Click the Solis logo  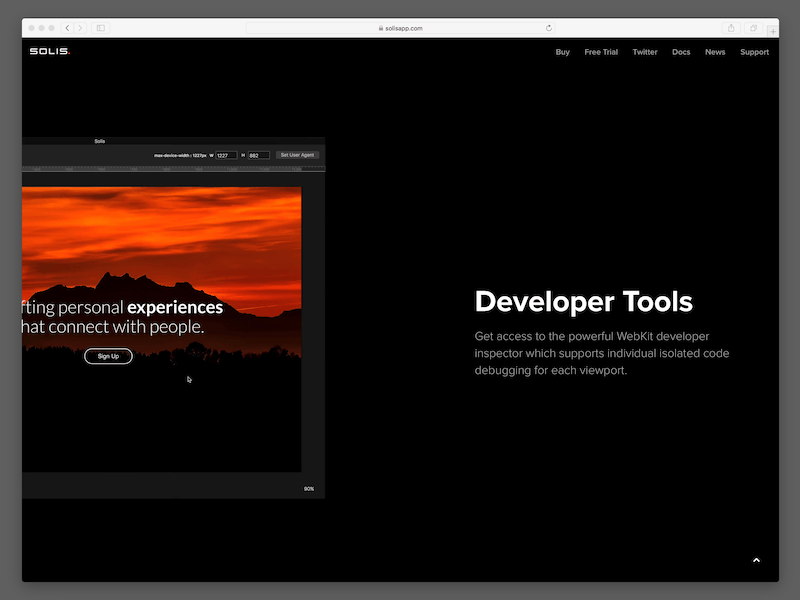pyautogui.click(x=50, y=51)
